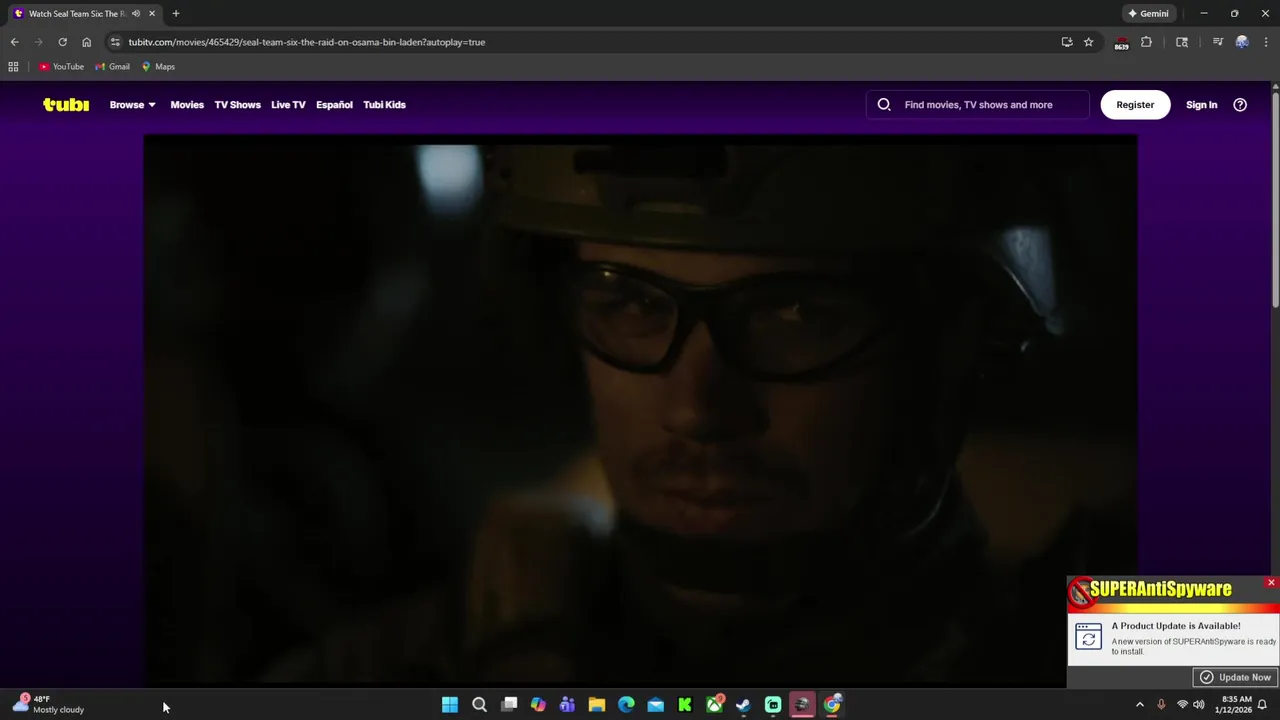Open the Windows Start menu
The image size is (1280, 720).
[x=450, y=705]
